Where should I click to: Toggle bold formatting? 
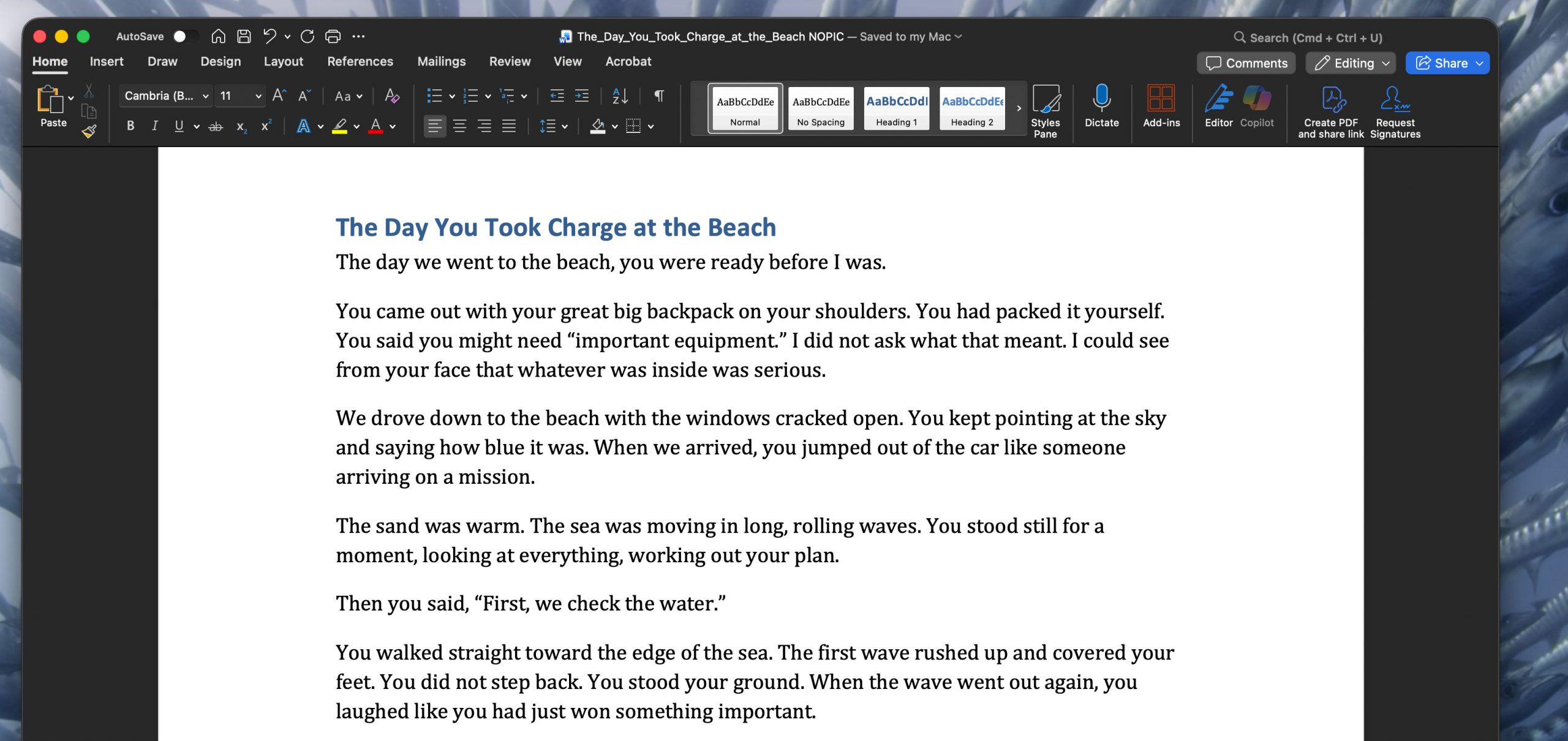130,126
